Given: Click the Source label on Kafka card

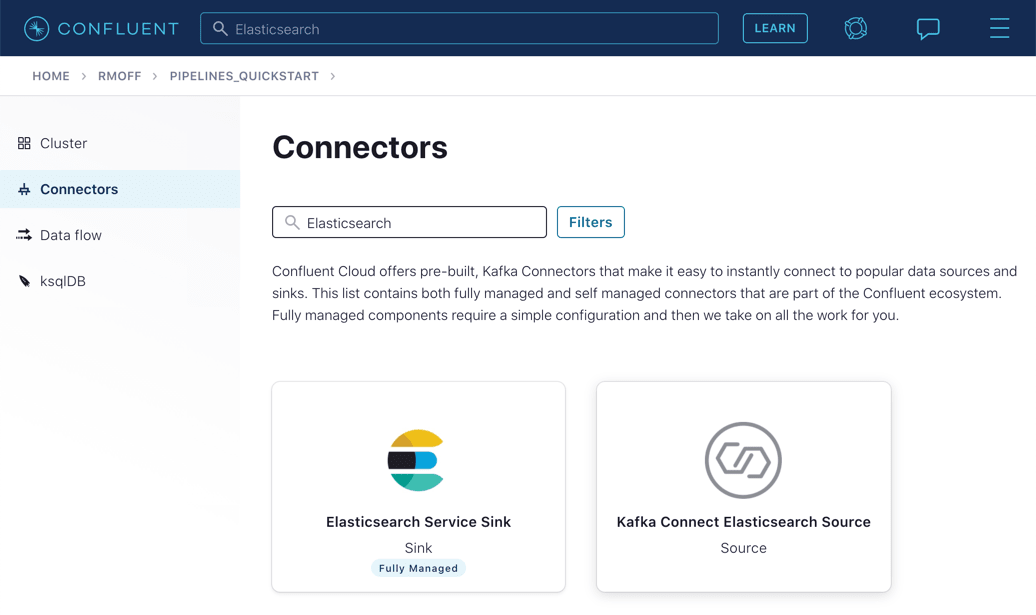Looking at the screenshot, I should tap(743, 548).
